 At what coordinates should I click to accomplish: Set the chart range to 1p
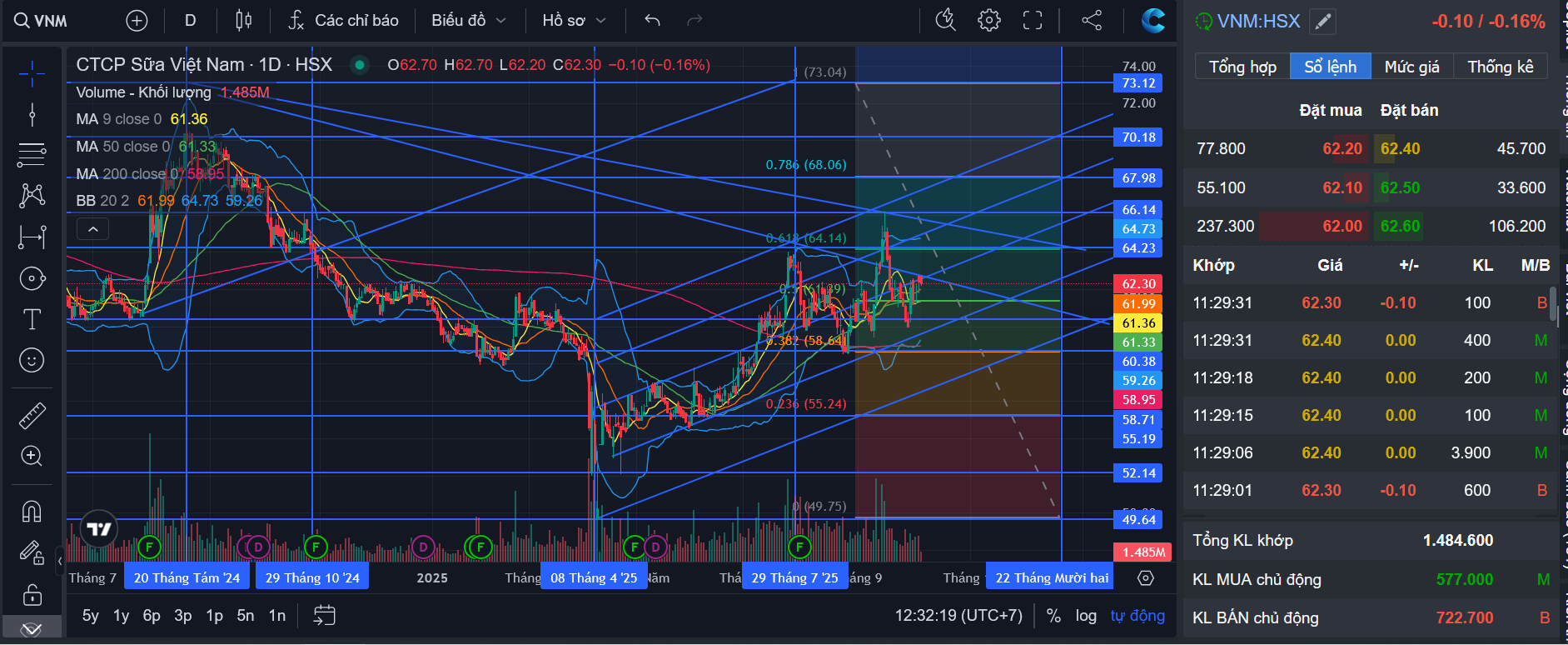[x=214, y=616]
